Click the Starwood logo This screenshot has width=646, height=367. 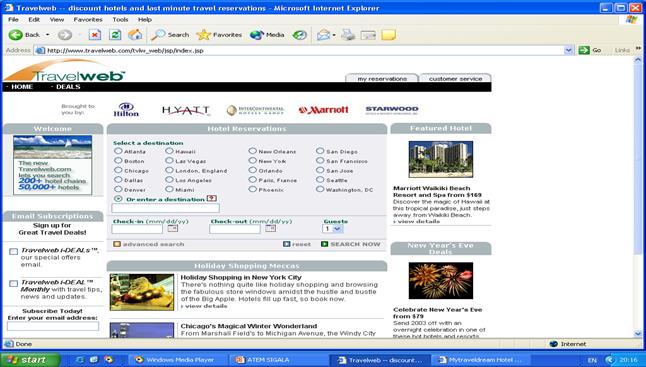point(392,110)
